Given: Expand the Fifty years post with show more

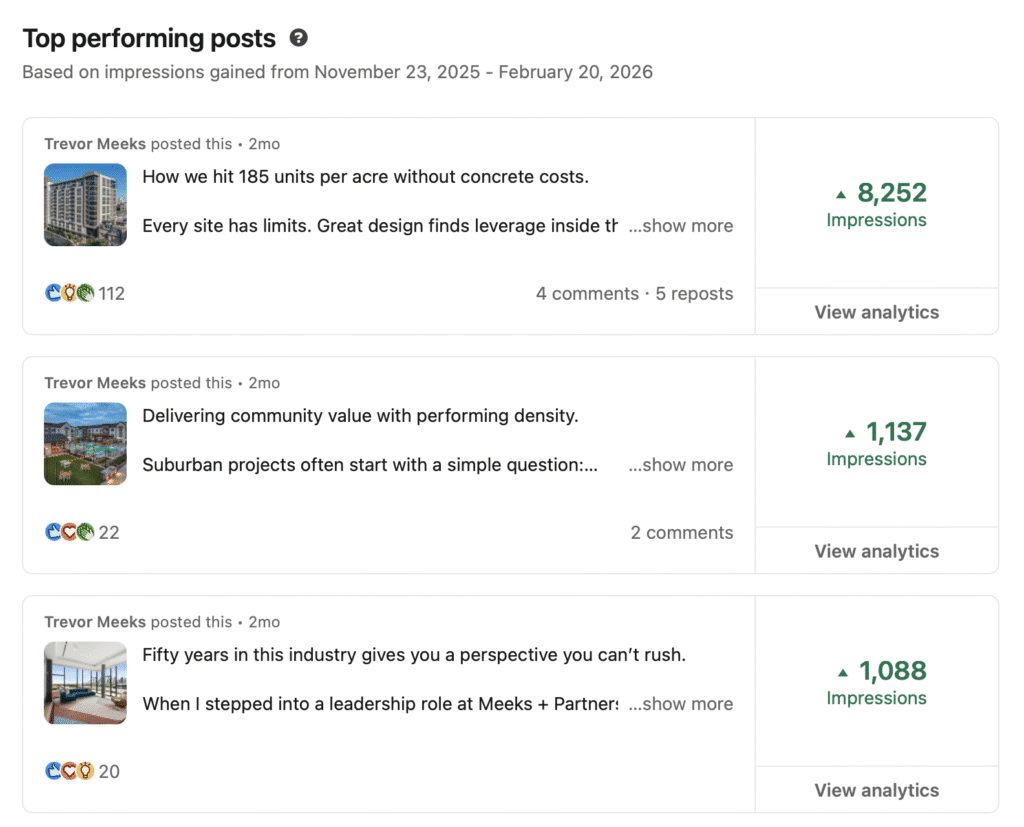Looking at the screenshot, I should tap(680, 705).
